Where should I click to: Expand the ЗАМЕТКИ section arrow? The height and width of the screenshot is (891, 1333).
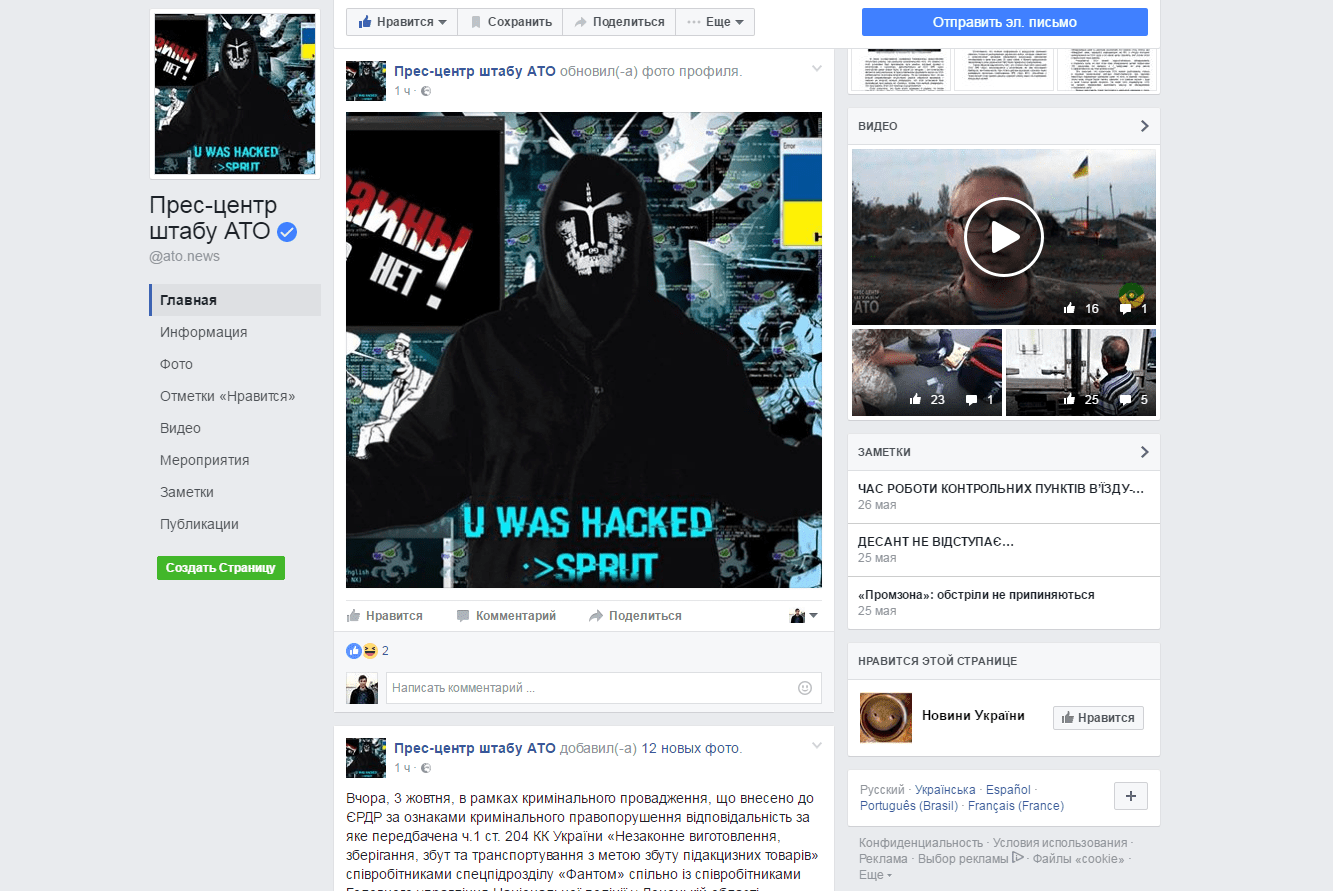(1145, 452)
